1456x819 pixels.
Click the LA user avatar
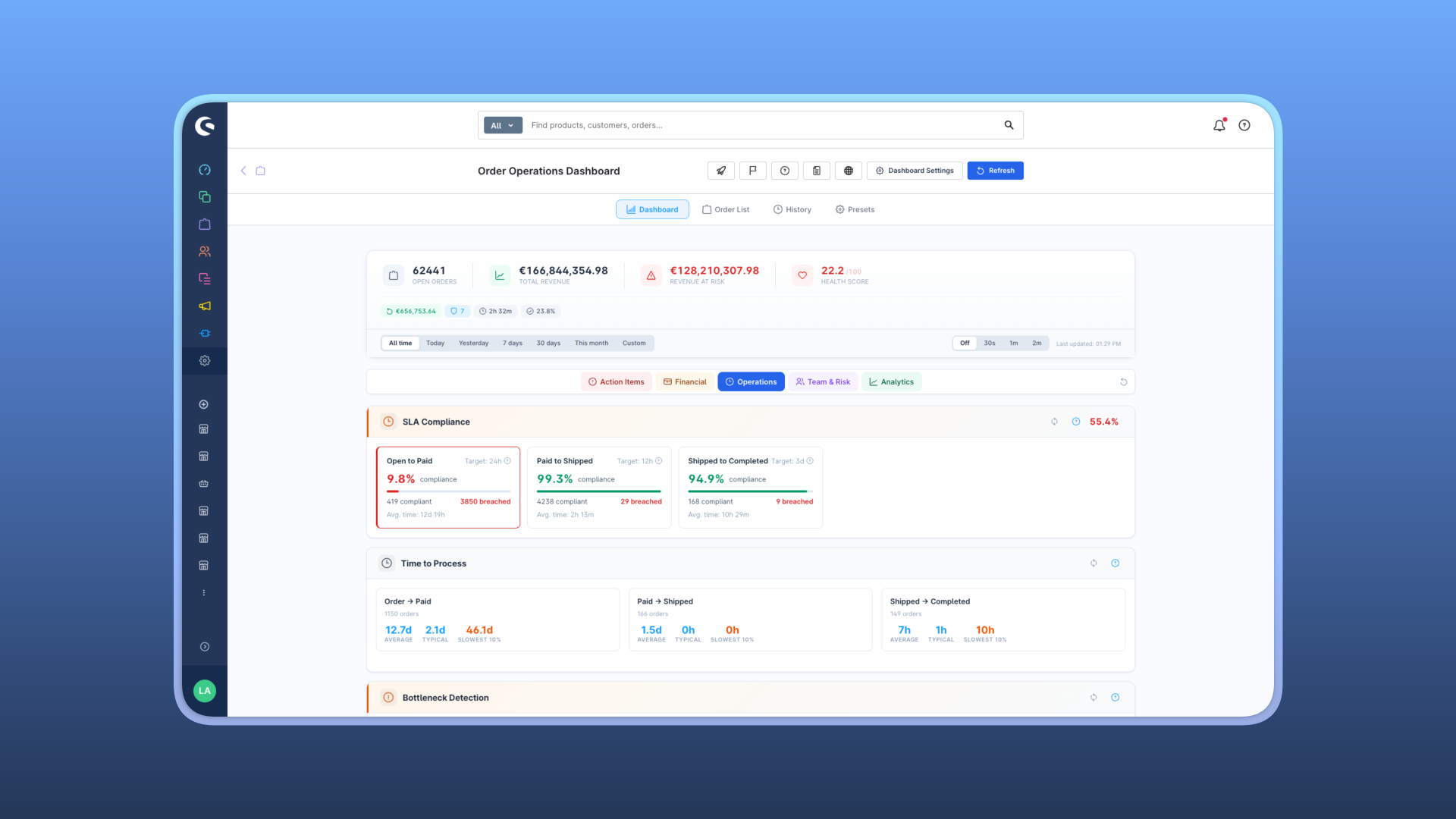[x=205, y=691]
